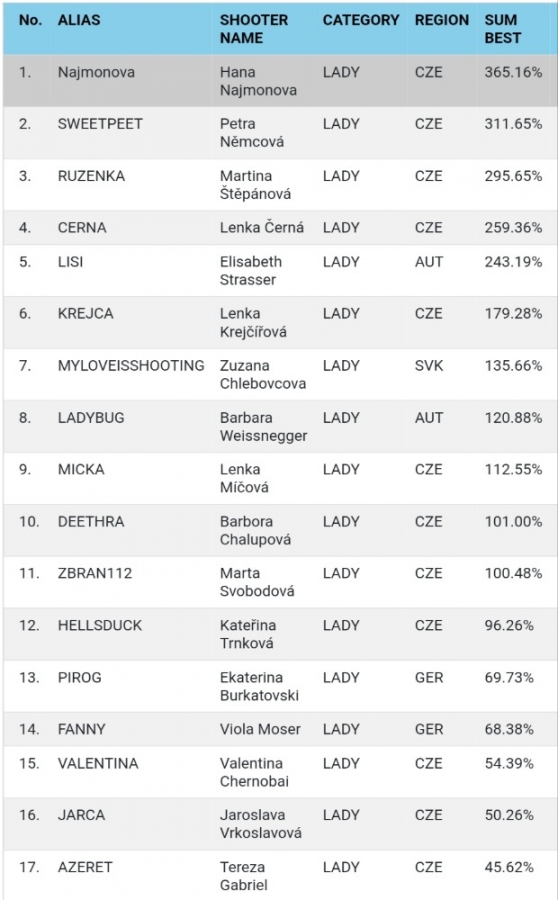Click the 365.16% score cell
The width and height of the screenshot is (558, 900).
513,72
